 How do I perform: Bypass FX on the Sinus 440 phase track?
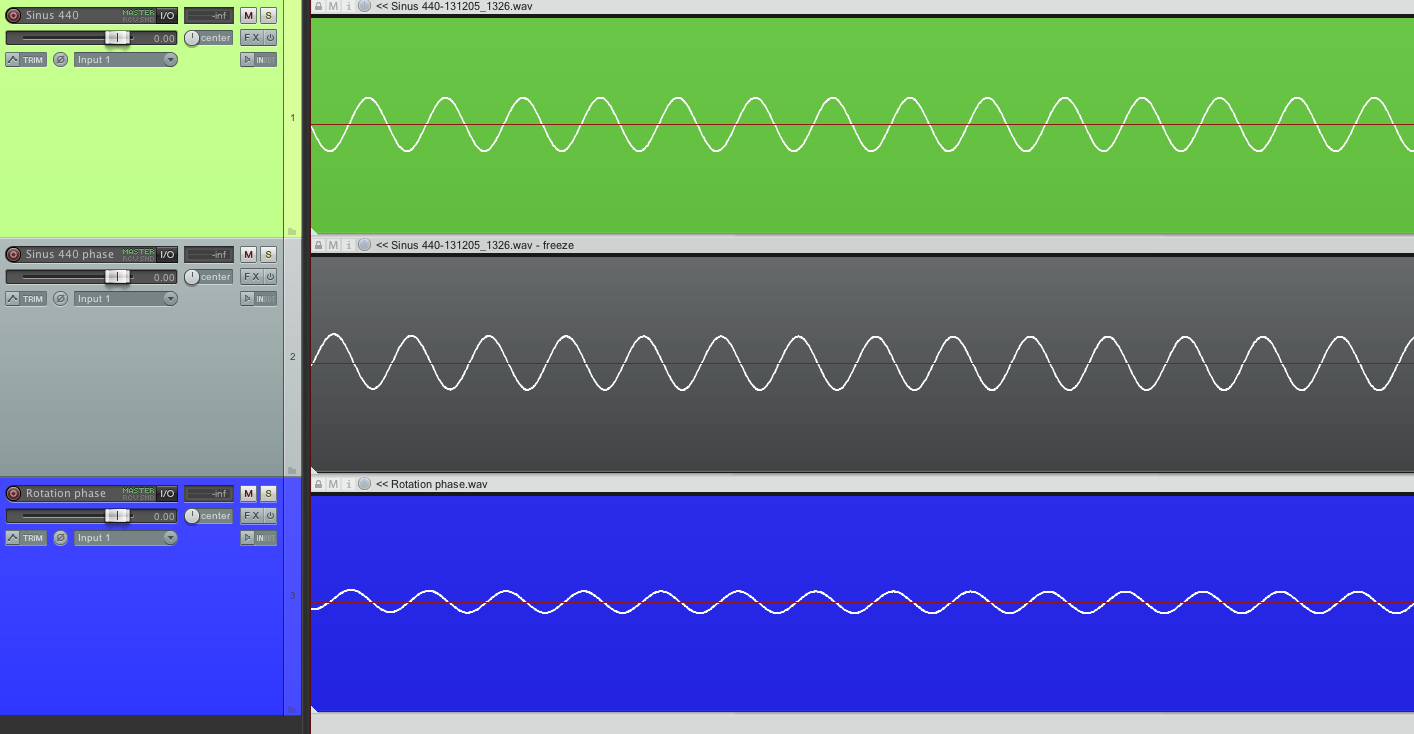[270, 277]
